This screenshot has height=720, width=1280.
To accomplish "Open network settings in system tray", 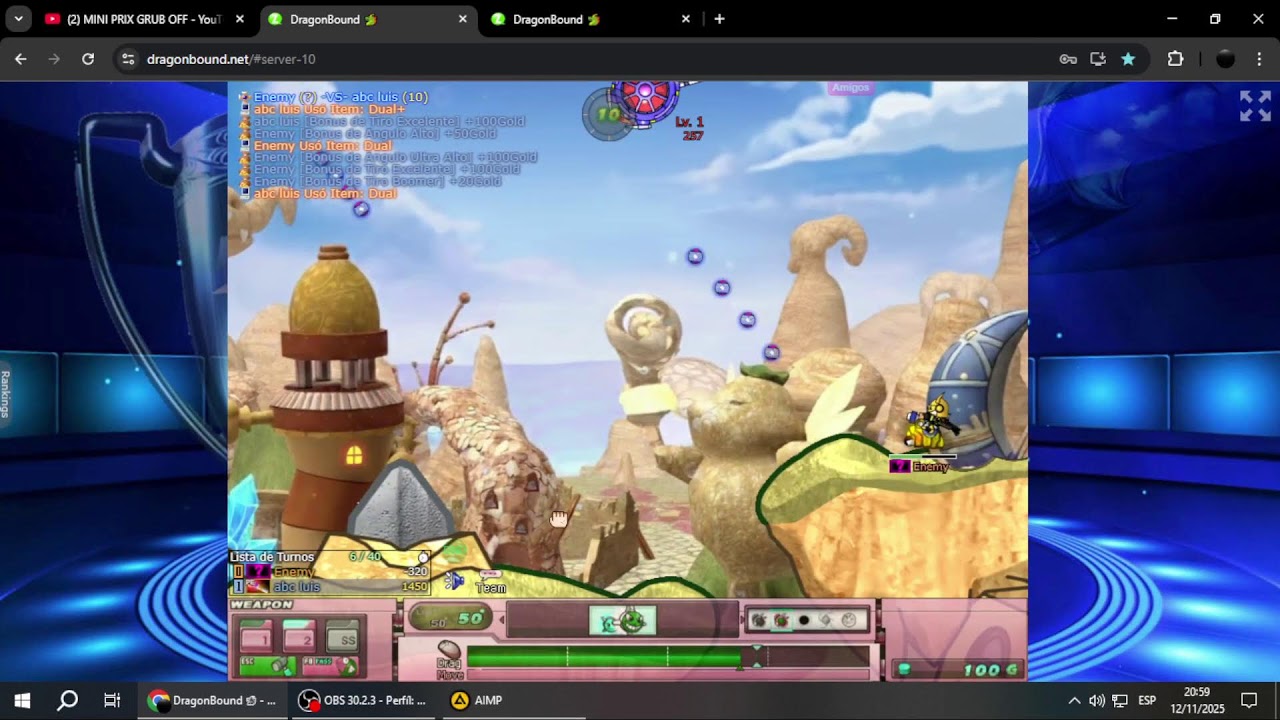I will pos(1120,700).
